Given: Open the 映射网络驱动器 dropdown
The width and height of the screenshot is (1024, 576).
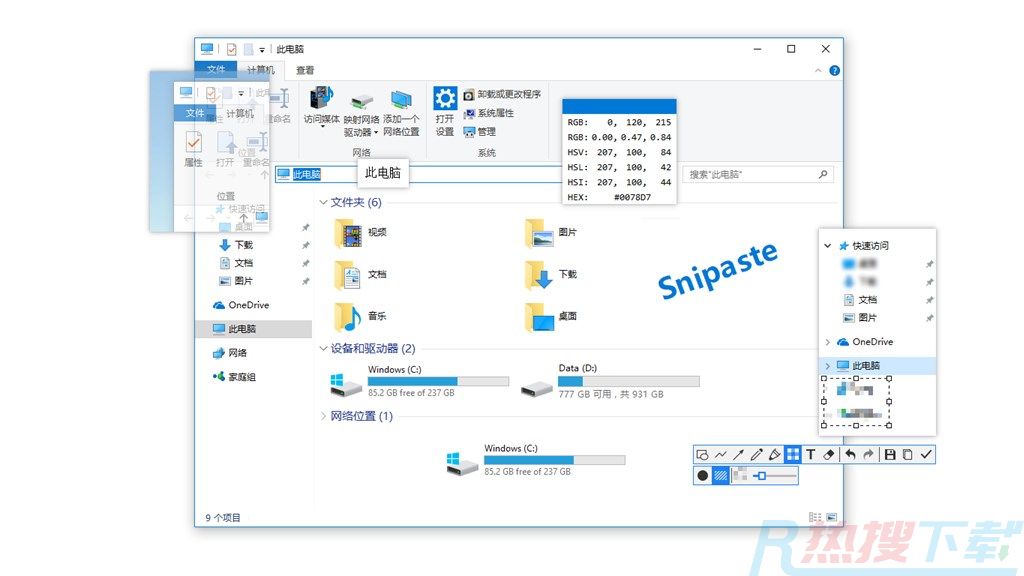Looking at the screenshot, I should pos(361,113).
